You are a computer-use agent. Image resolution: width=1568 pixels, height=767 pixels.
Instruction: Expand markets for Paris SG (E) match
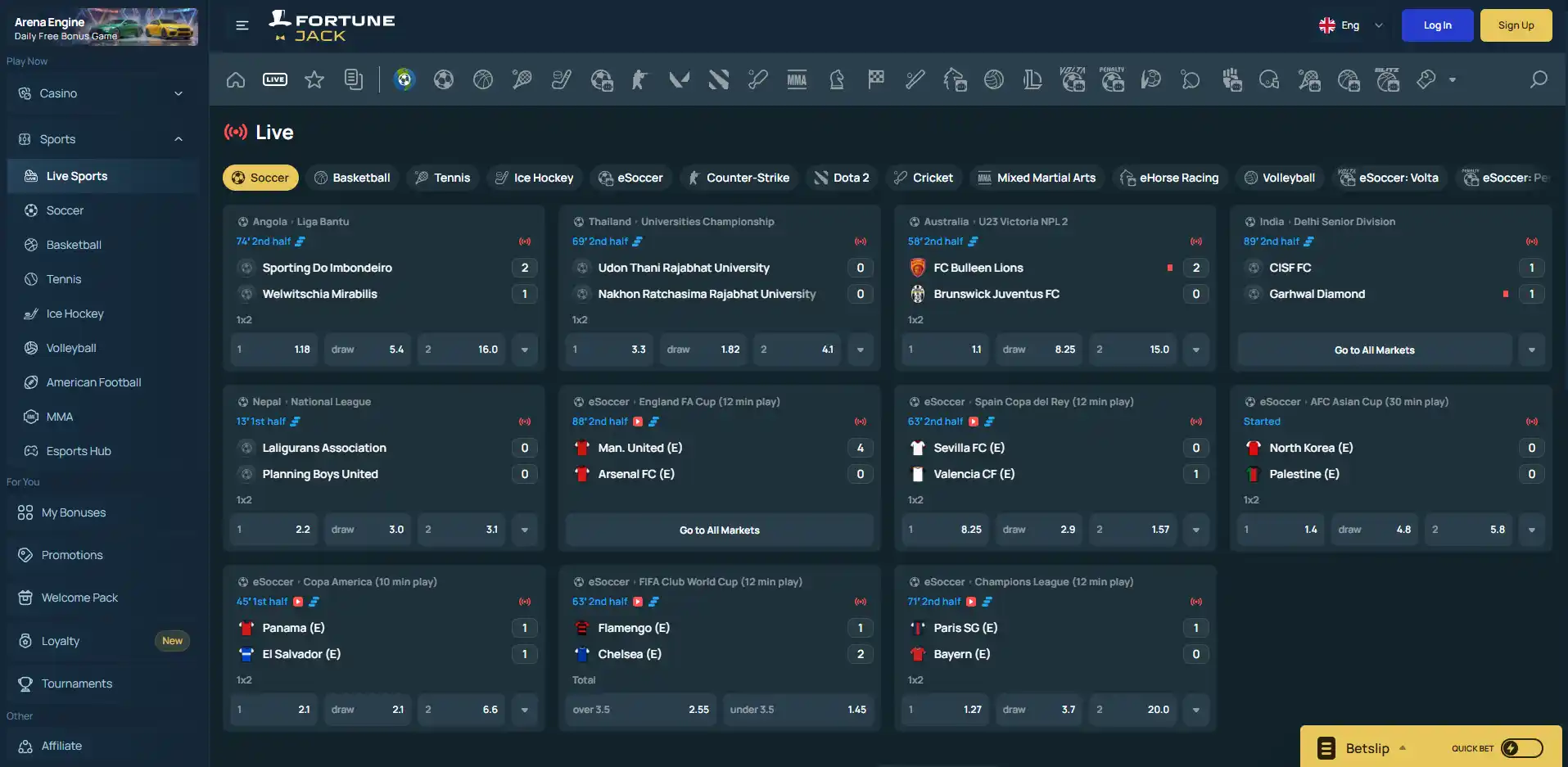(1196, 710)
